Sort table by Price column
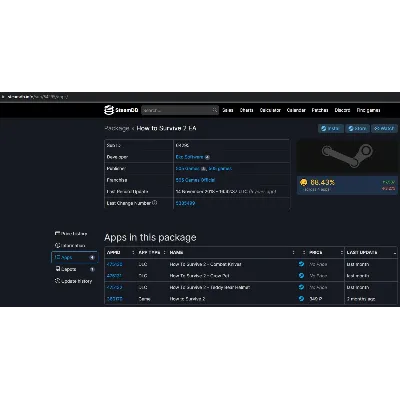Screen dimensions: 400x400 325,253
